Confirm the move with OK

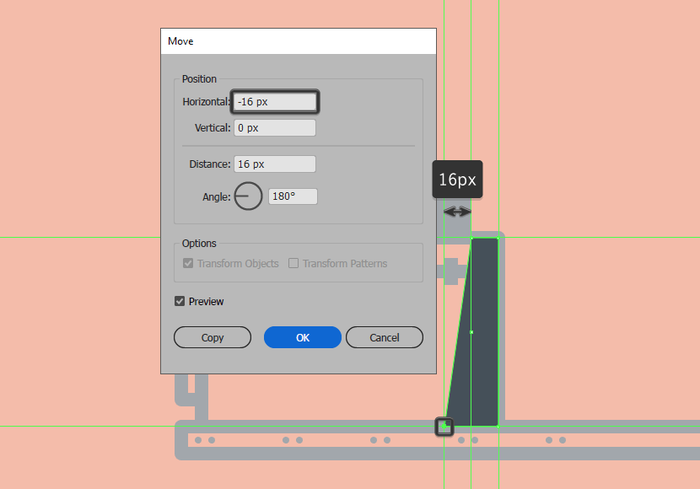coord(302,338)
